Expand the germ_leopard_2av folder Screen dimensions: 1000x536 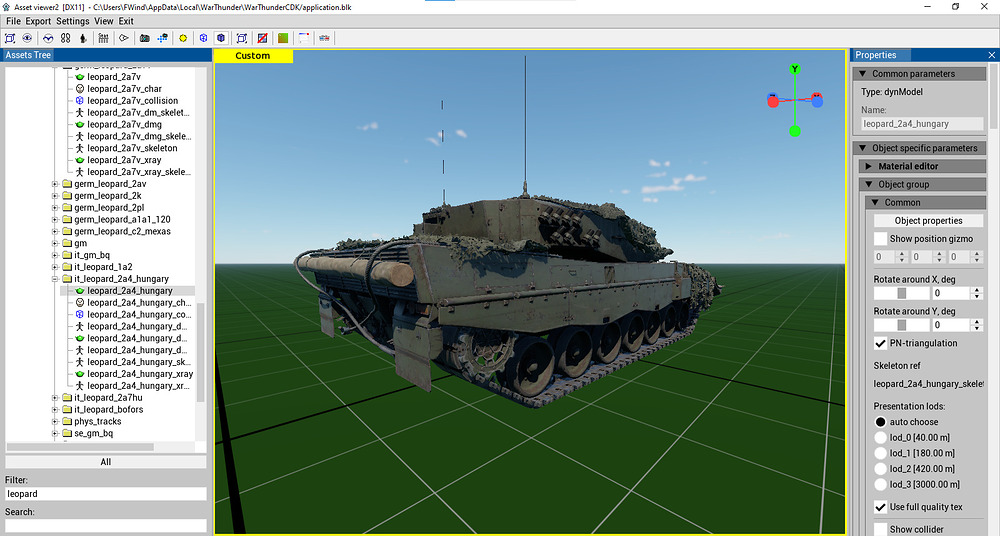pyautogui.click(x=55, y=184)
